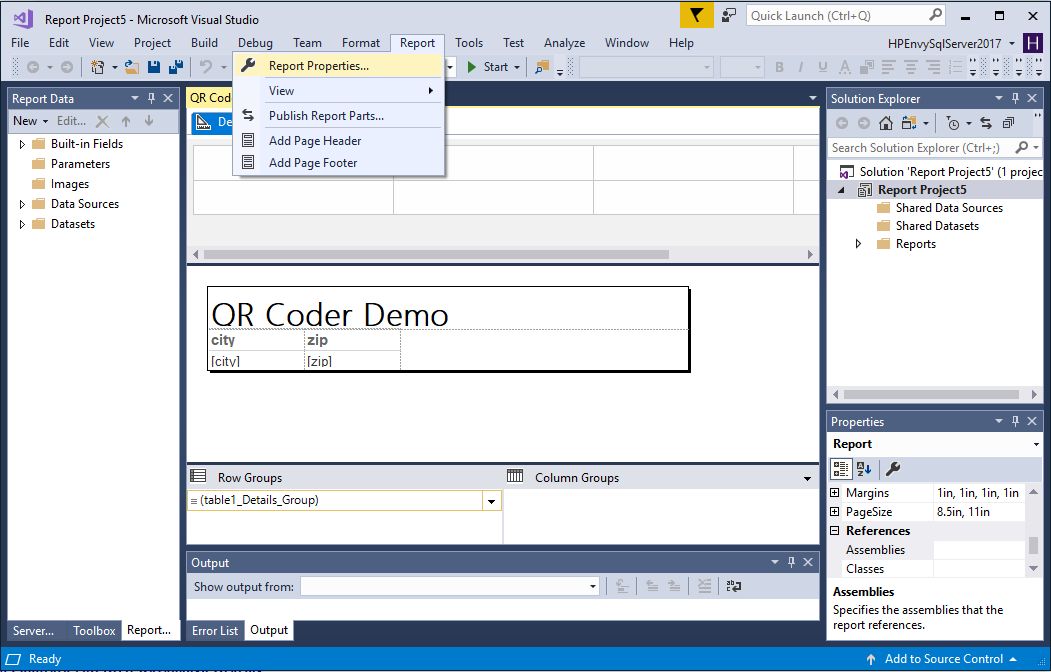
Task: Click the Clear All icon in Output panel
Action: [704, 586]
